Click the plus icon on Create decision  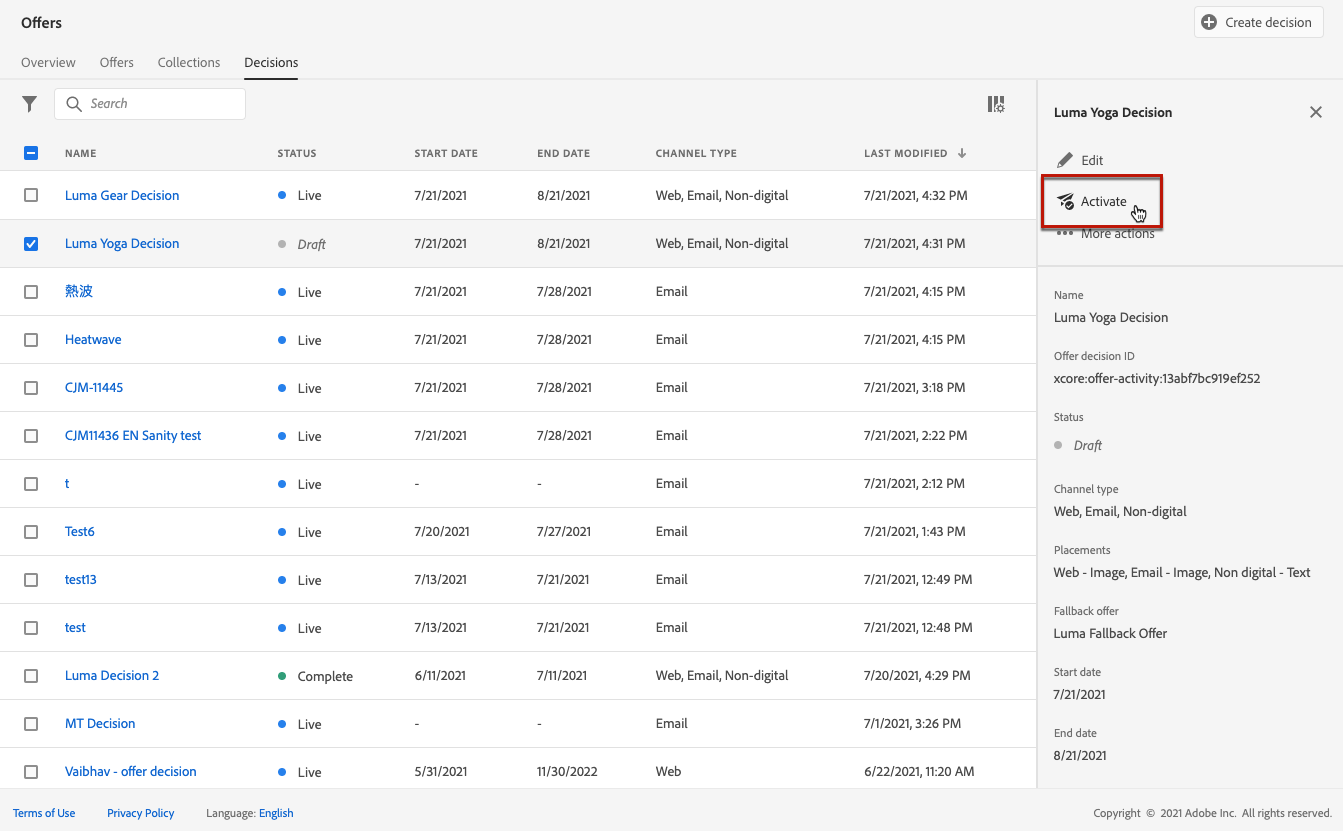coord(1209,22)
